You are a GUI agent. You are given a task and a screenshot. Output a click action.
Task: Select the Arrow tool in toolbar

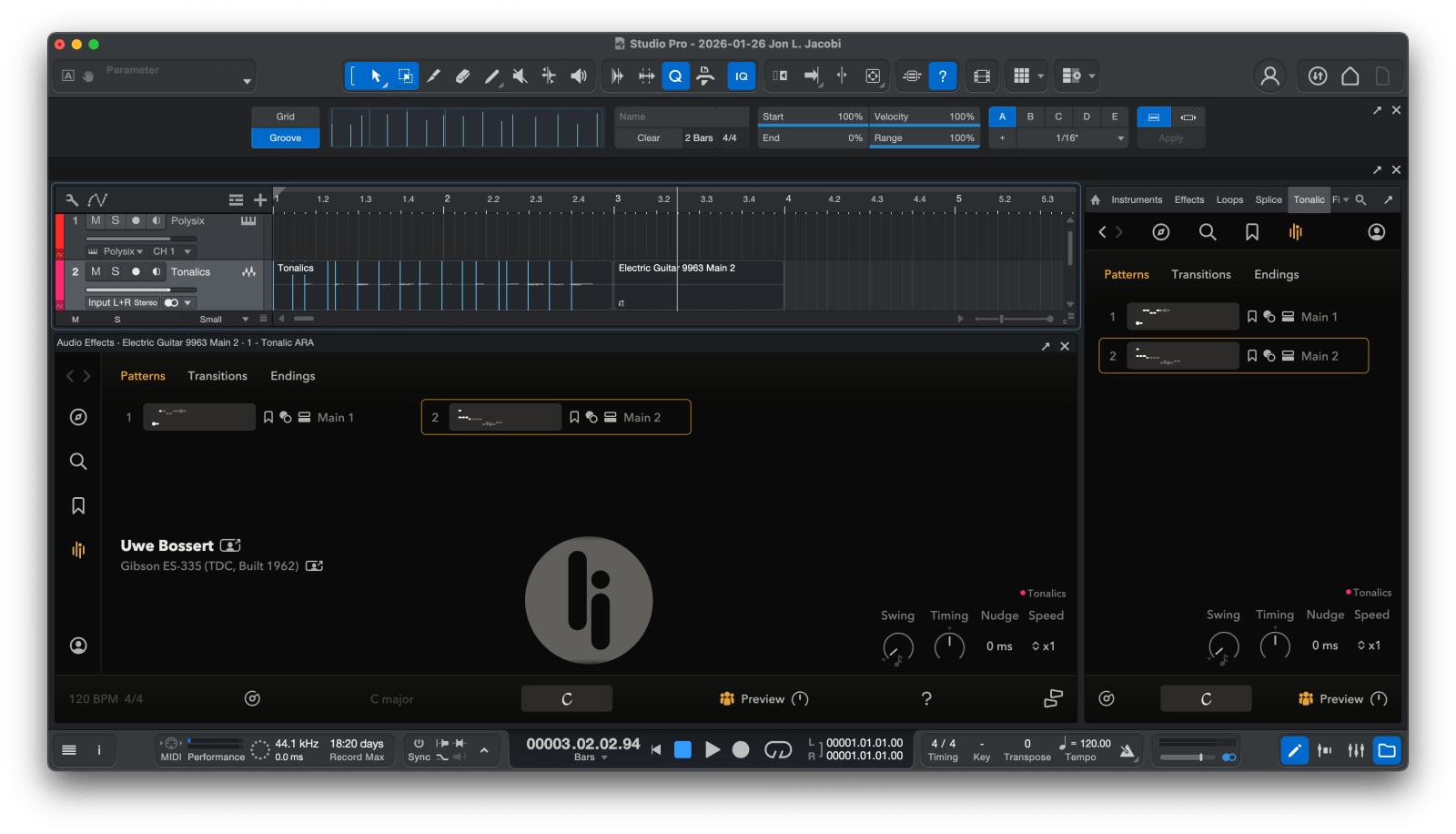coord(376,76)
